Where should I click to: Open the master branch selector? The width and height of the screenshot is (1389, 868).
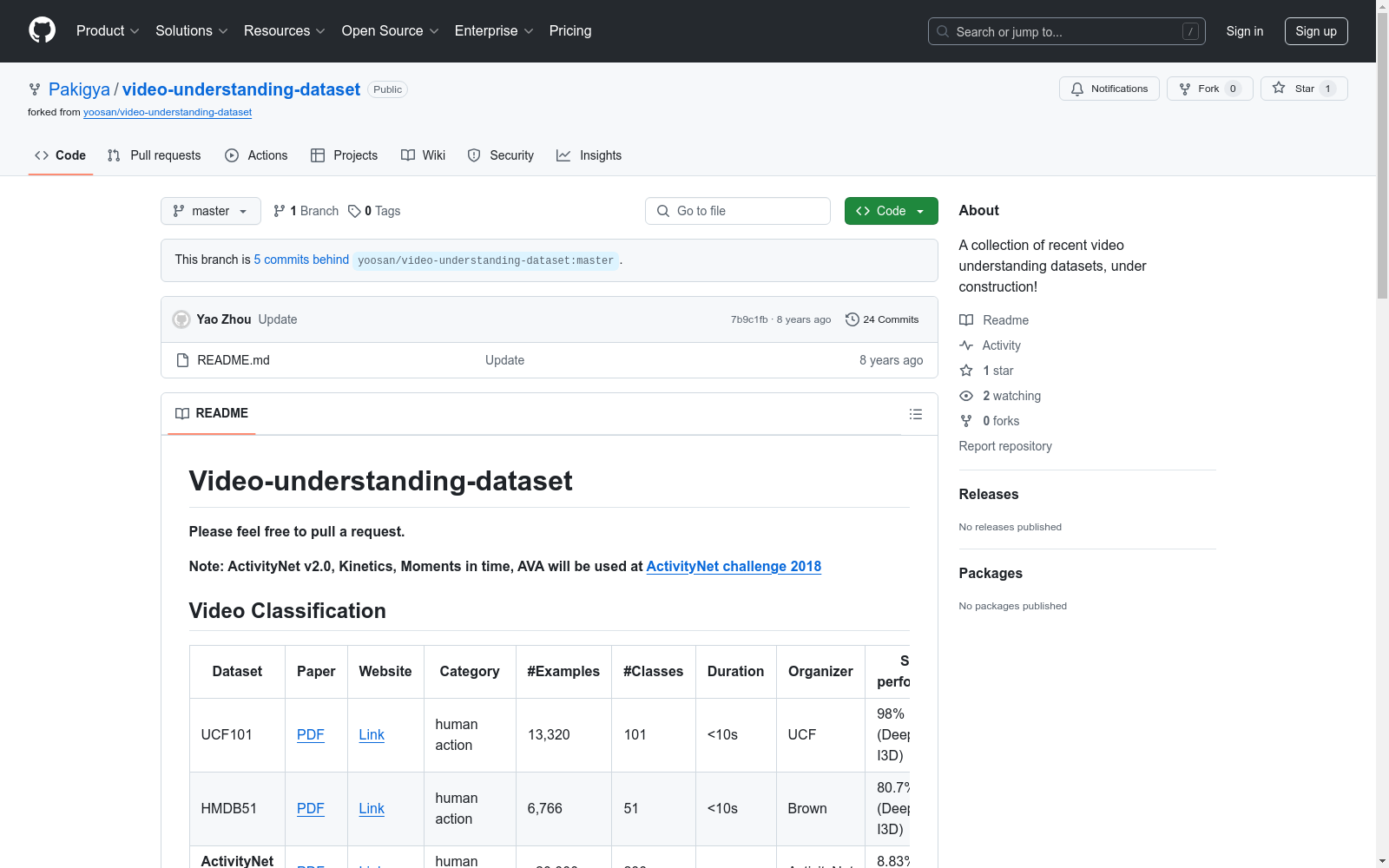point(211,211)
